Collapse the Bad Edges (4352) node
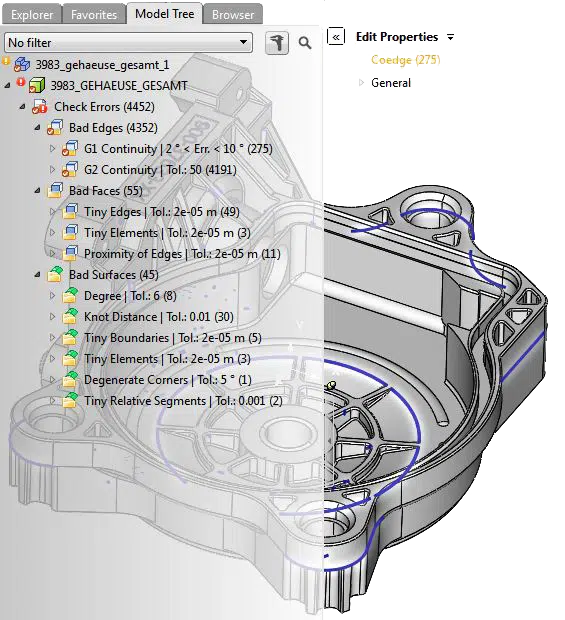Screen dimensions: 565x620 coord(37,127)
